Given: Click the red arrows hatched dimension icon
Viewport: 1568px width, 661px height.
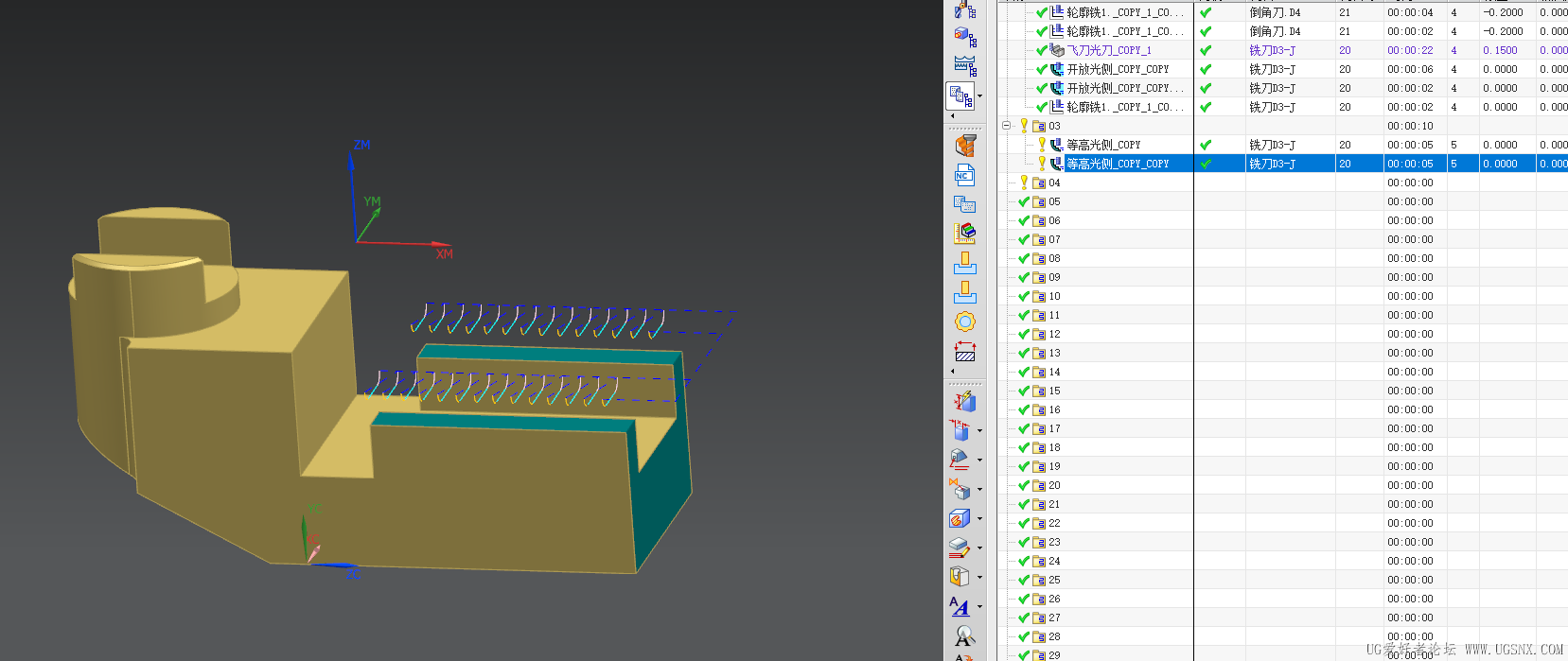Looking at the screenshot, I should point(964,351).
